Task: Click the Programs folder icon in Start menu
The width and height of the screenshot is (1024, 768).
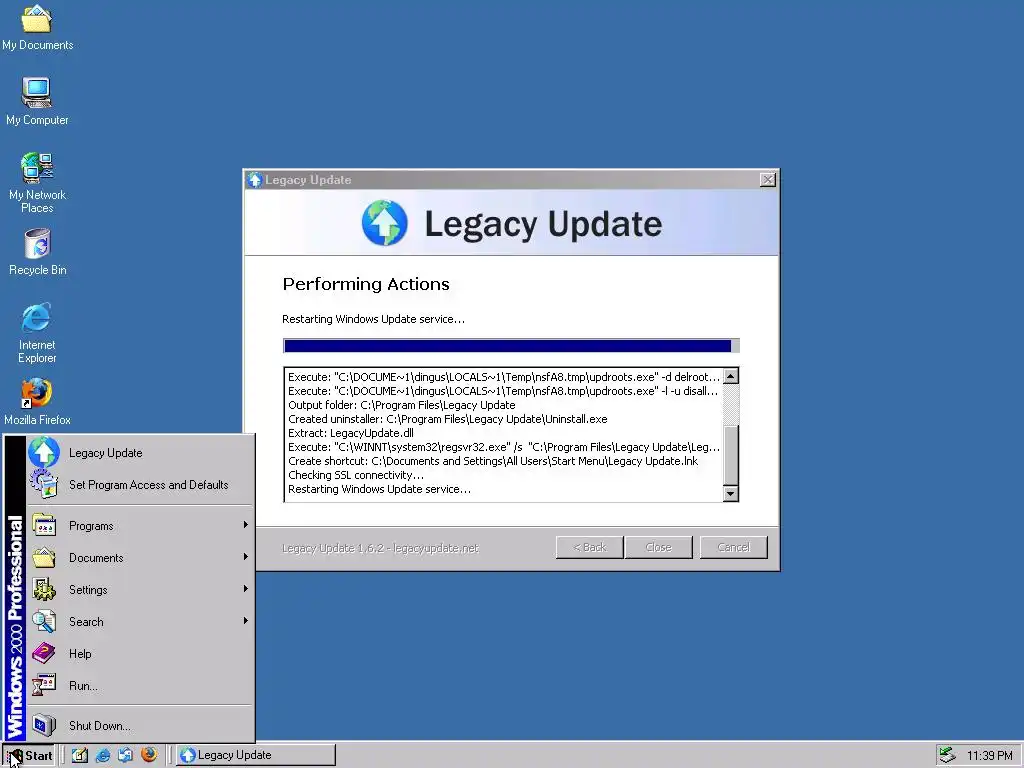Action: point(44,525)
